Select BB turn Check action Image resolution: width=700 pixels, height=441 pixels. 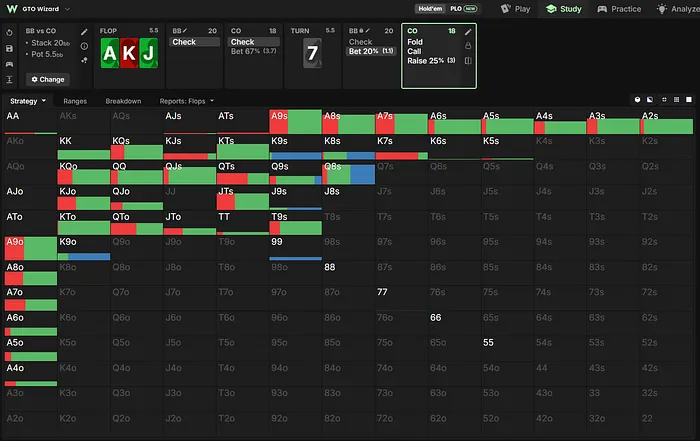(360, 42)
